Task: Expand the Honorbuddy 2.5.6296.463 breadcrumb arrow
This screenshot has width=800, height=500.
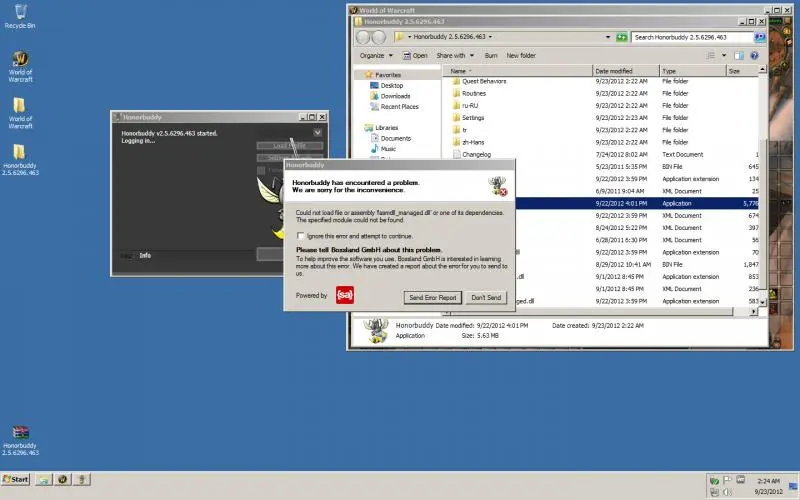Action: [x=490, y=37]
